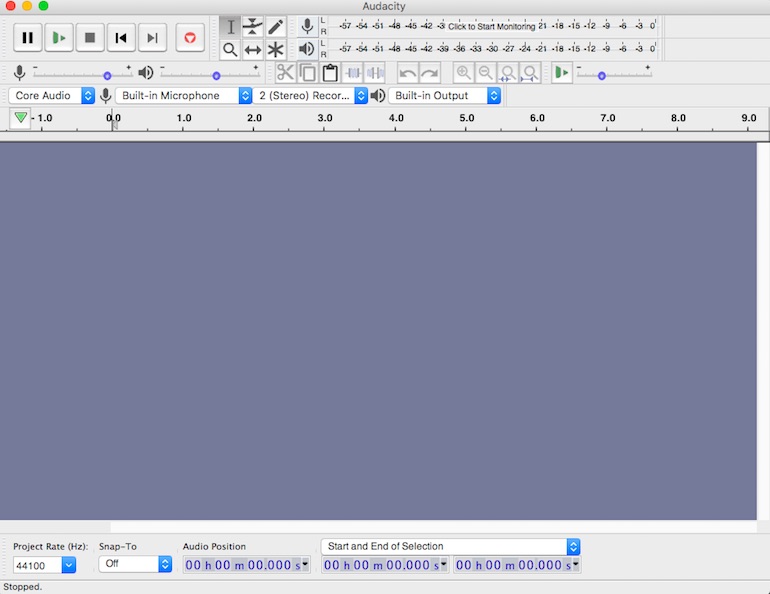Open the selection start format arrow

[x=444, y=565]
